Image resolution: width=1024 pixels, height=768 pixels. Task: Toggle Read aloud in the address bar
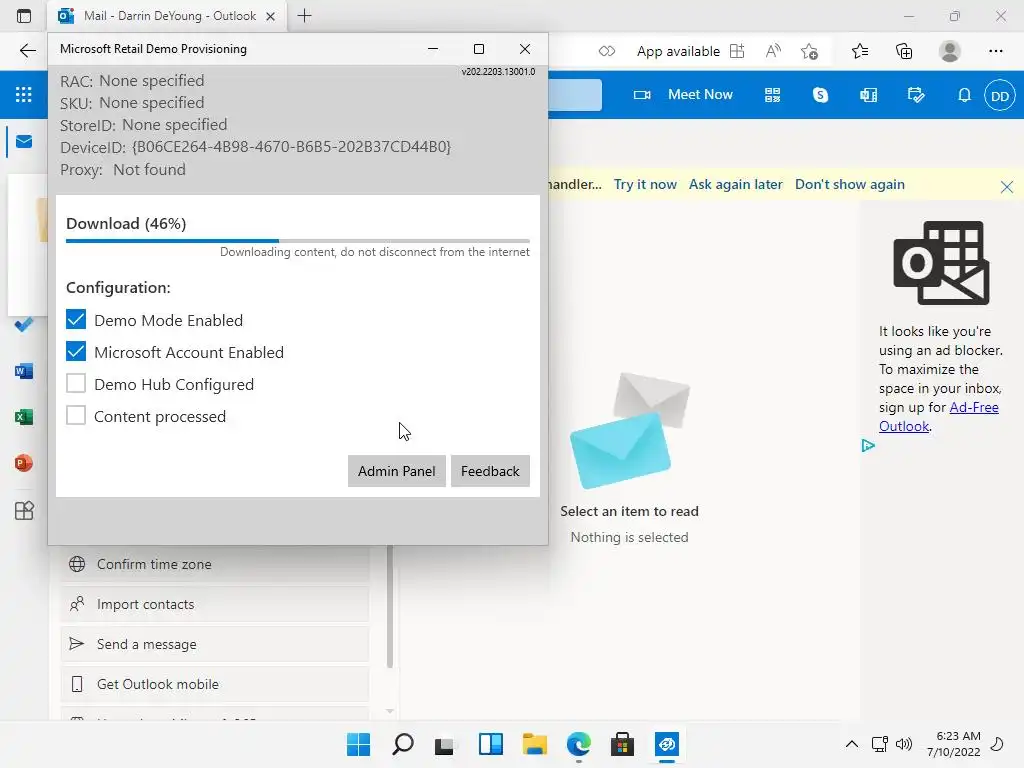[x=773, y=51]
